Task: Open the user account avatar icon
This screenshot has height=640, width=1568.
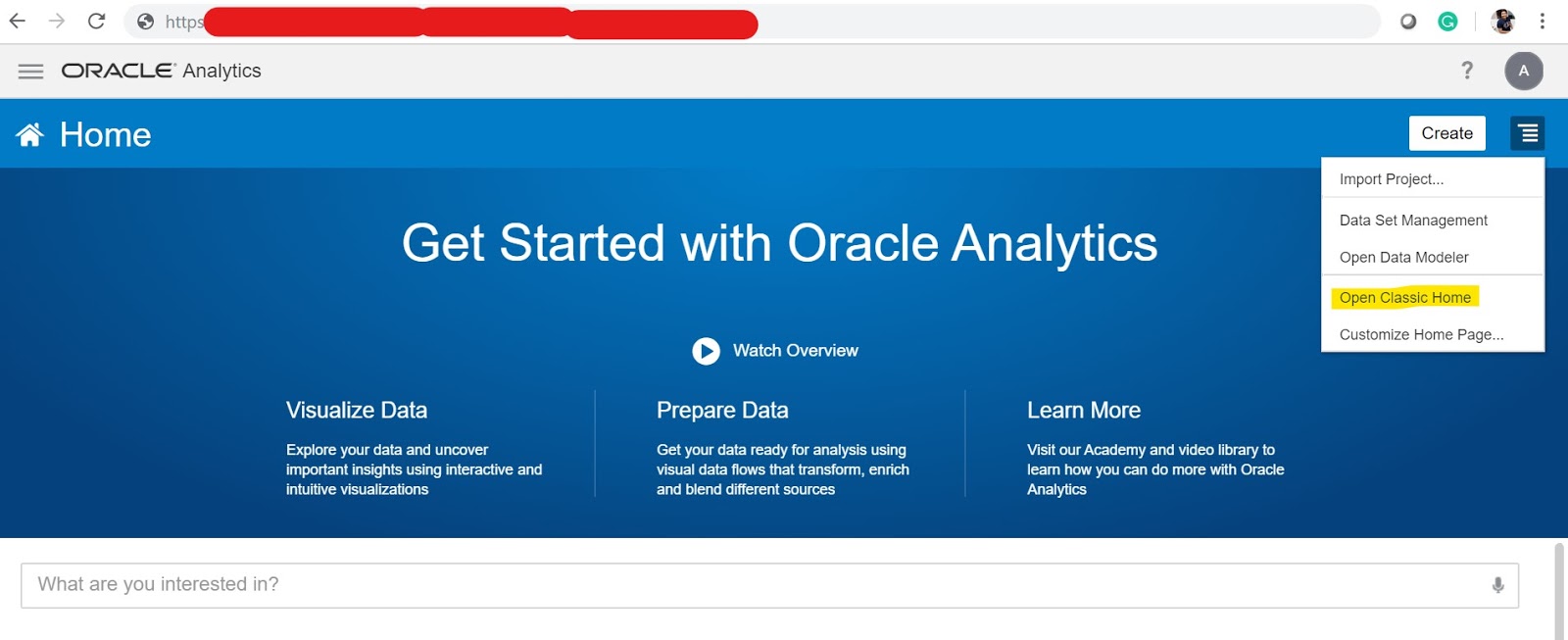Action: pos(1523,71)
